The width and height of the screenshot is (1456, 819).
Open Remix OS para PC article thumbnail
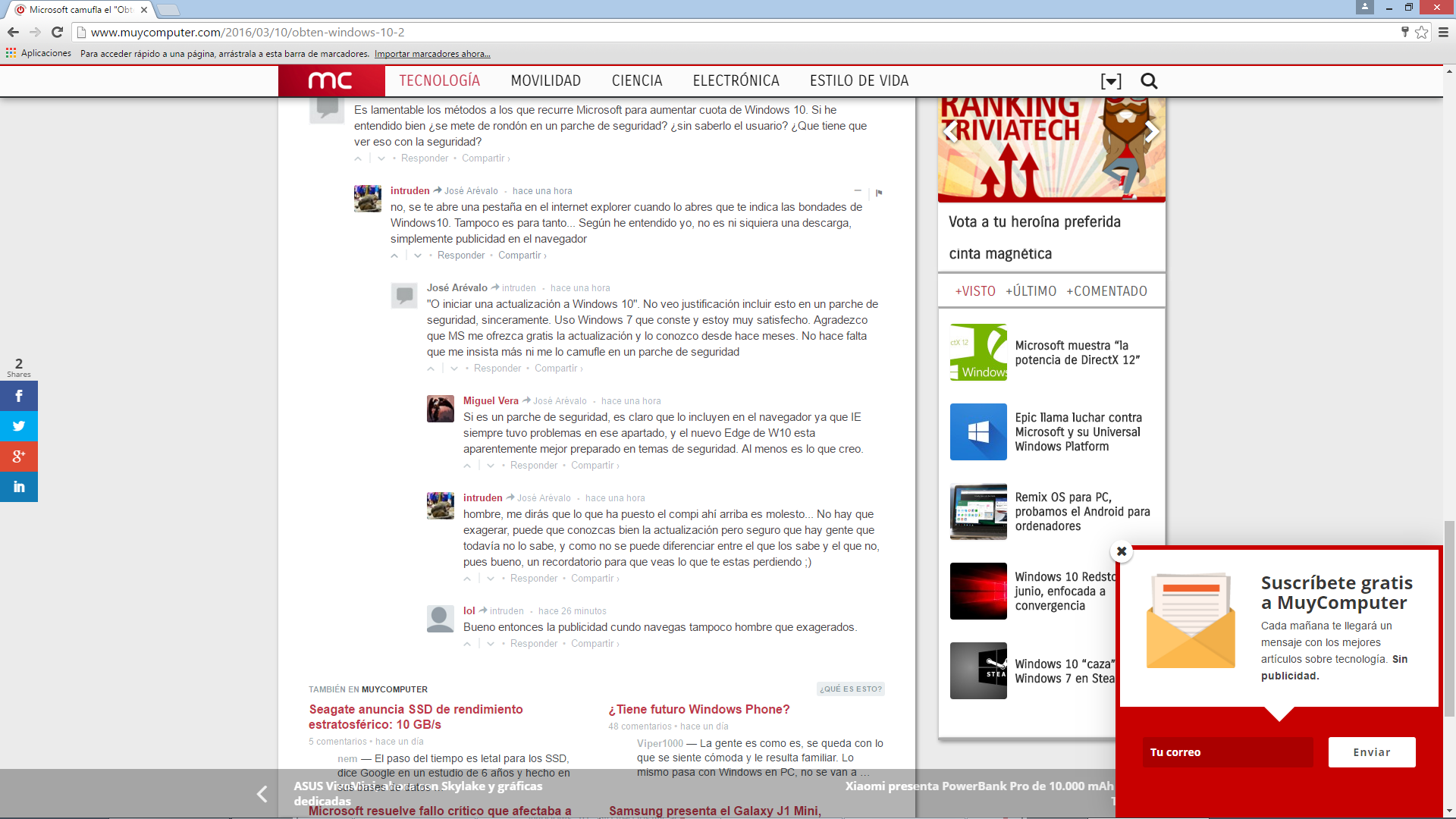[x=978, y=512]
